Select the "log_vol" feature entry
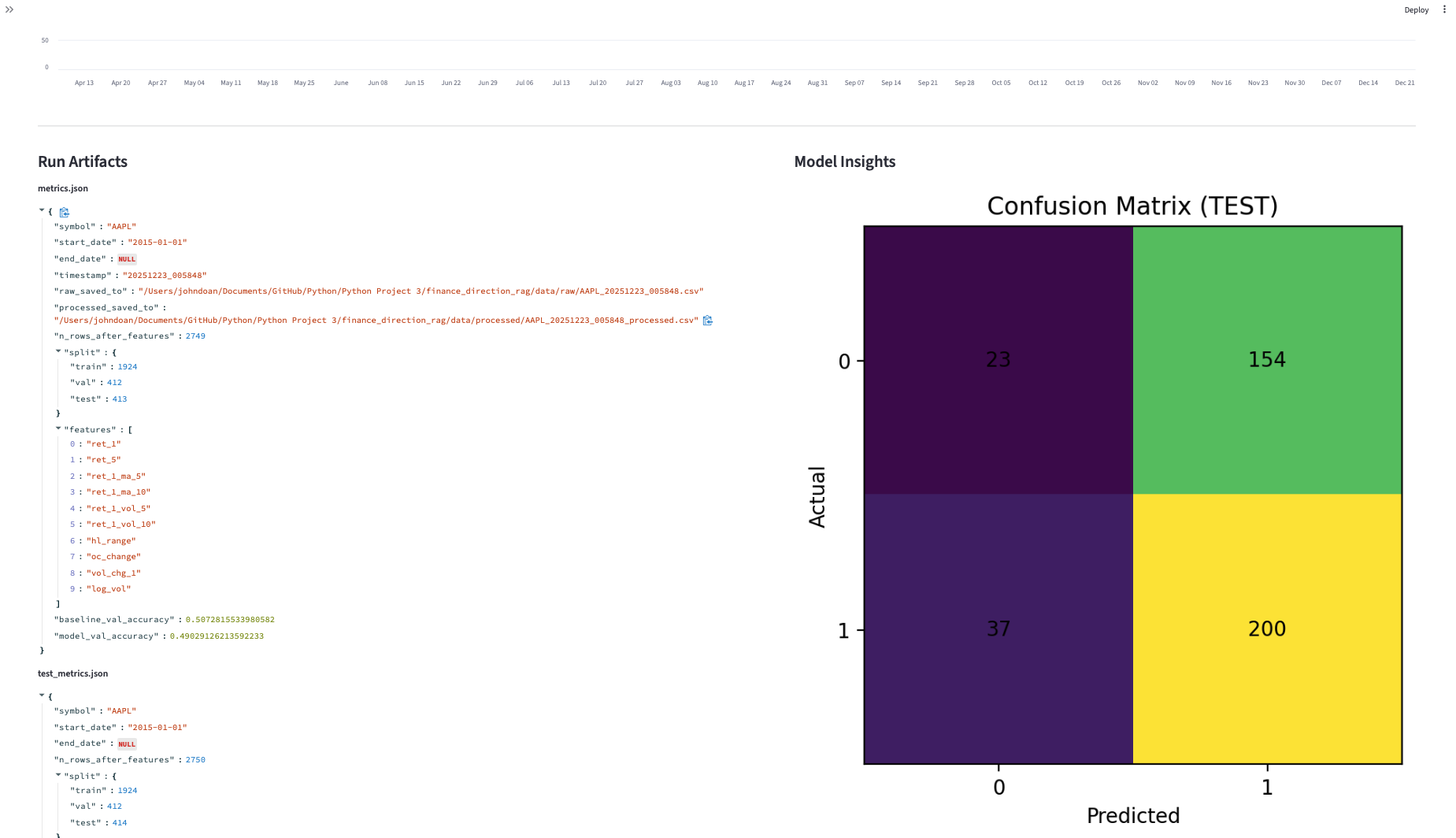This screenshot has height=838, width=1456. point(109,588)
